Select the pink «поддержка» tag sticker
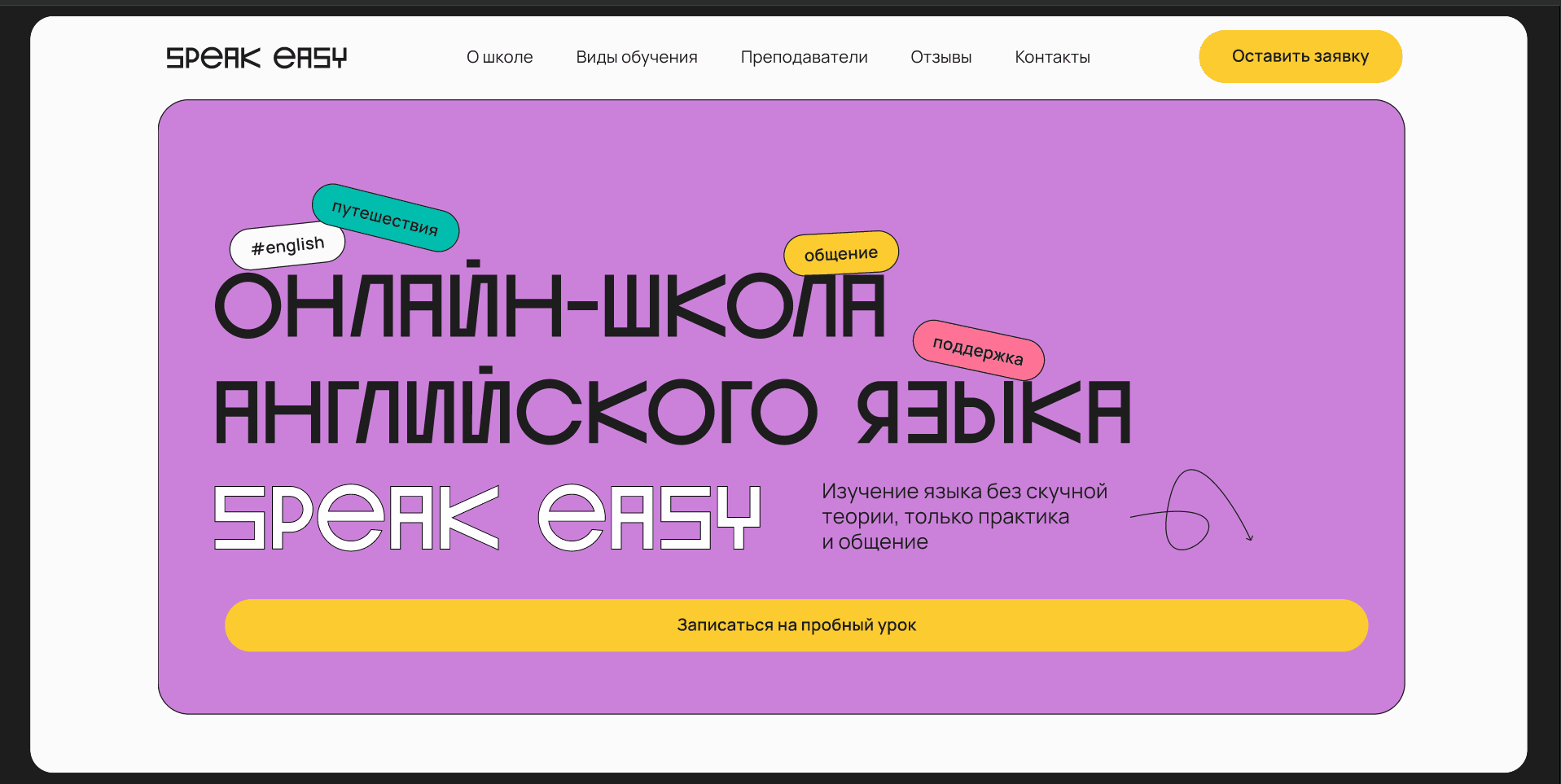This screenshot has width=1561, height=784. point(978,350)
